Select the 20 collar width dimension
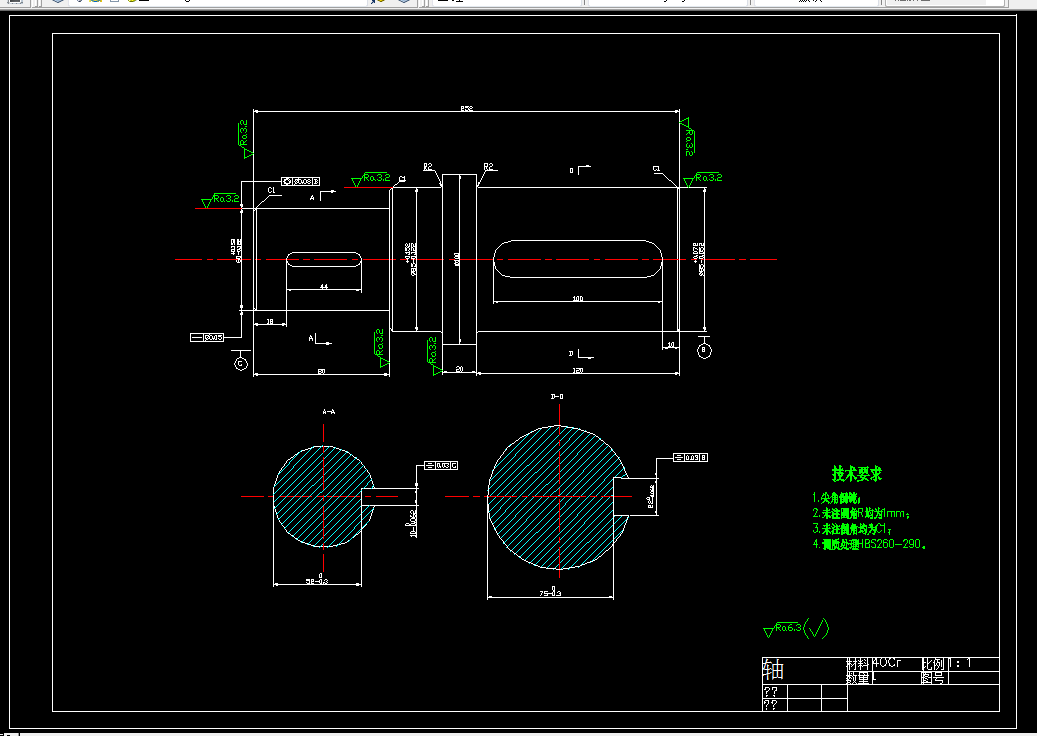The height and width of the screenshot is (736, 1037). 460,369
